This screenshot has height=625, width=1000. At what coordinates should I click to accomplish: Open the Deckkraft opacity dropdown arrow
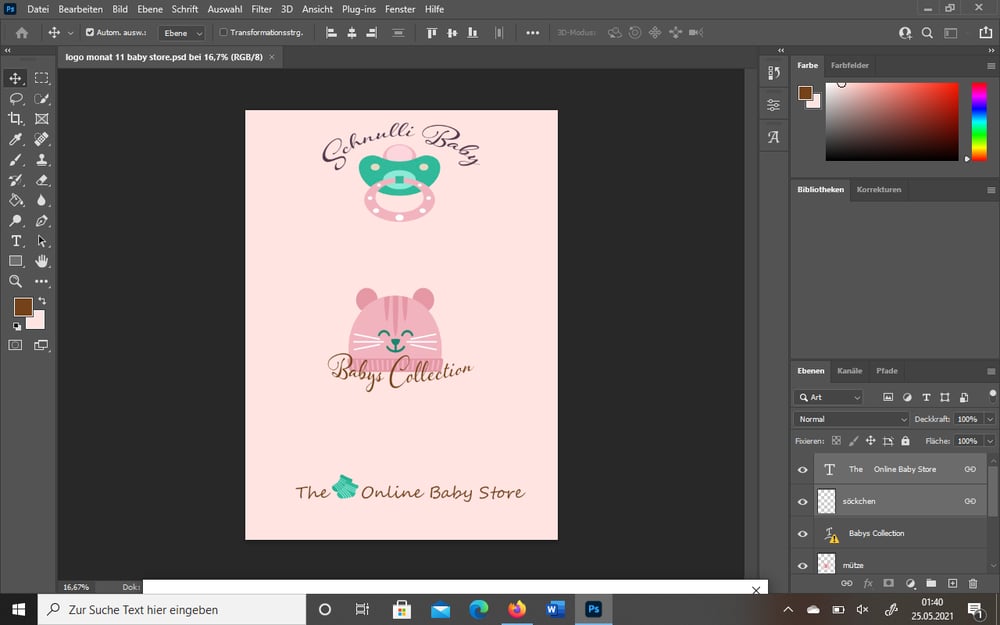click(x=990, y=419)
